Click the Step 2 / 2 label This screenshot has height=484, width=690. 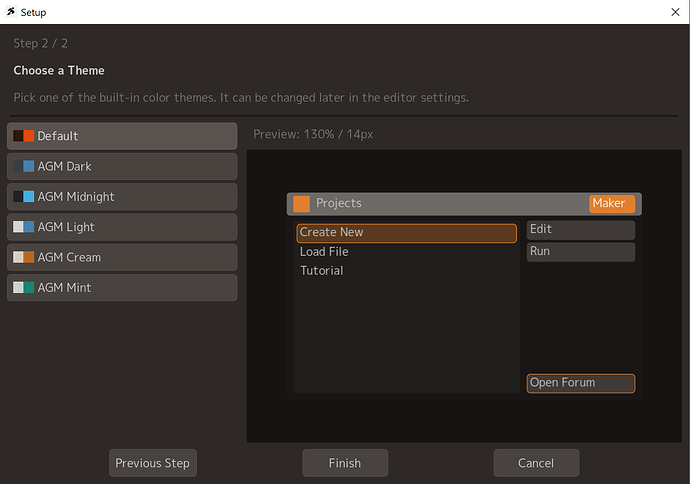tap(40, 43)
